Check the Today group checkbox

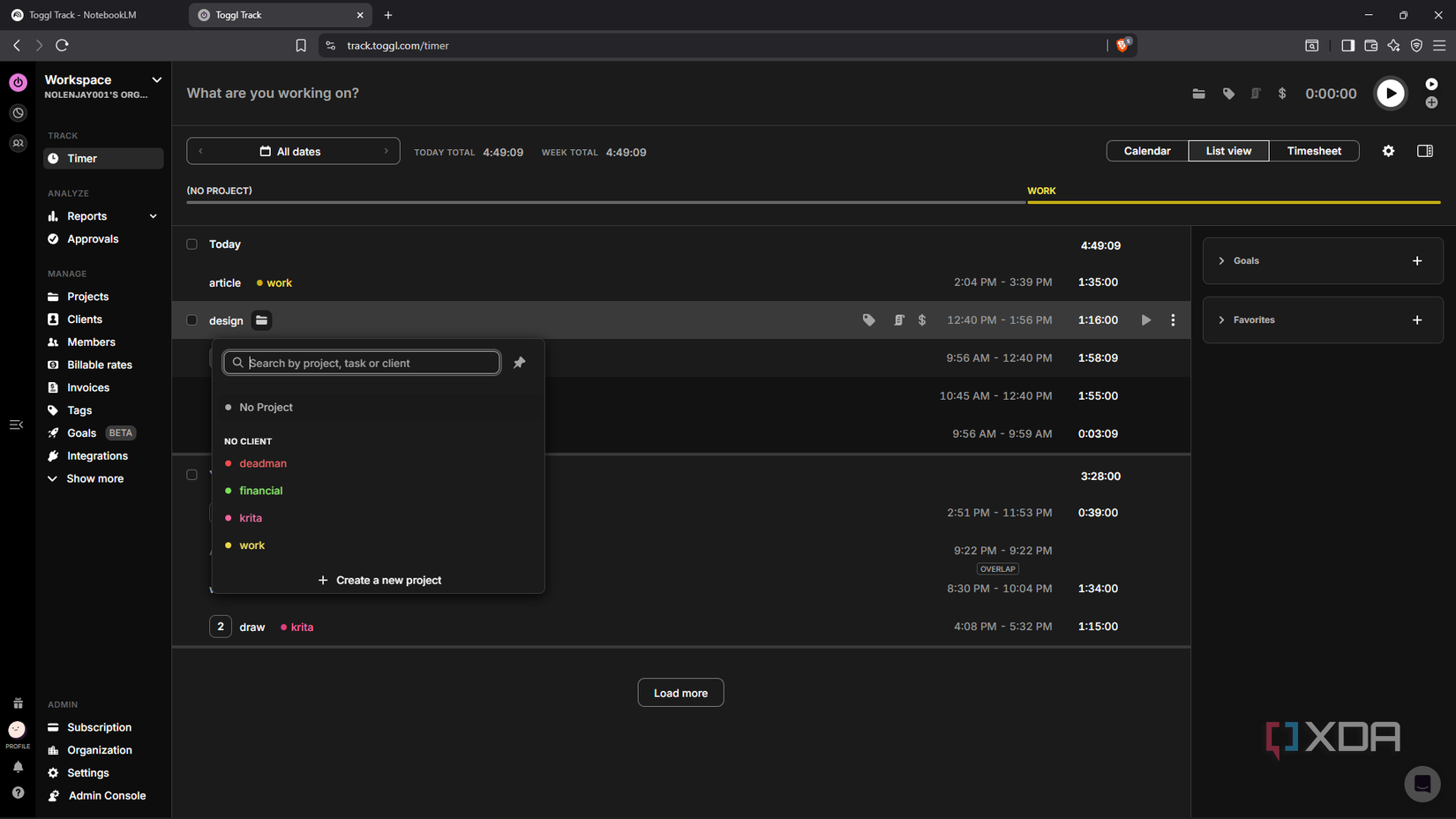[x=191, y=244]
